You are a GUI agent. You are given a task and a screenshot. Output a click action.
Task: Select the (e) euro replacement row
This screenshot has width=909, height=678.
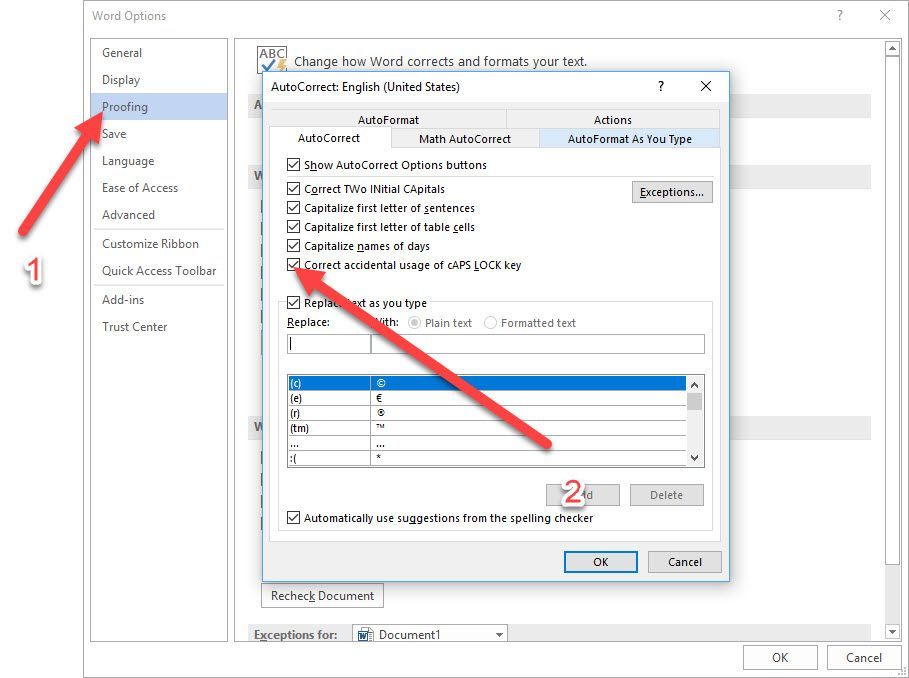click(x=487, y=398)
